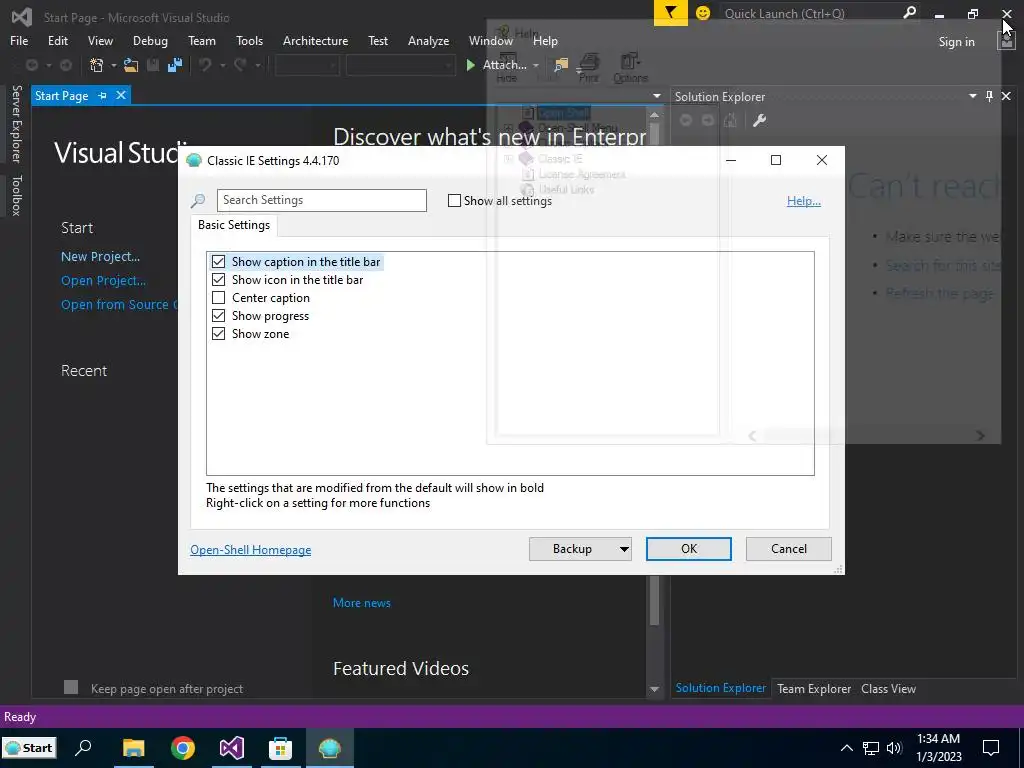Open the Server Explorer side tab
Image resolution: width=1024 pixels, height=768 pixels.
tap(17, 123)
